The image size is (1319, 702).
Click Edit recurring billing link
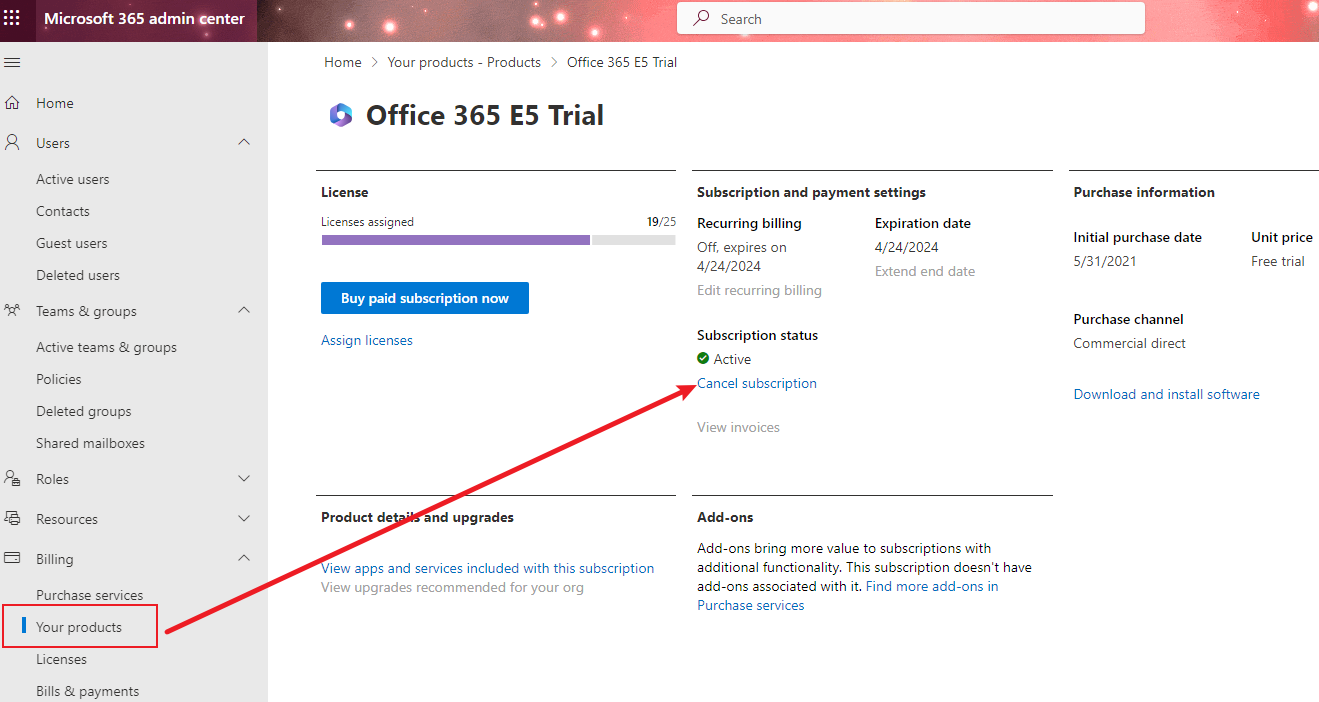pyautogui.click(x=759, y=290)
